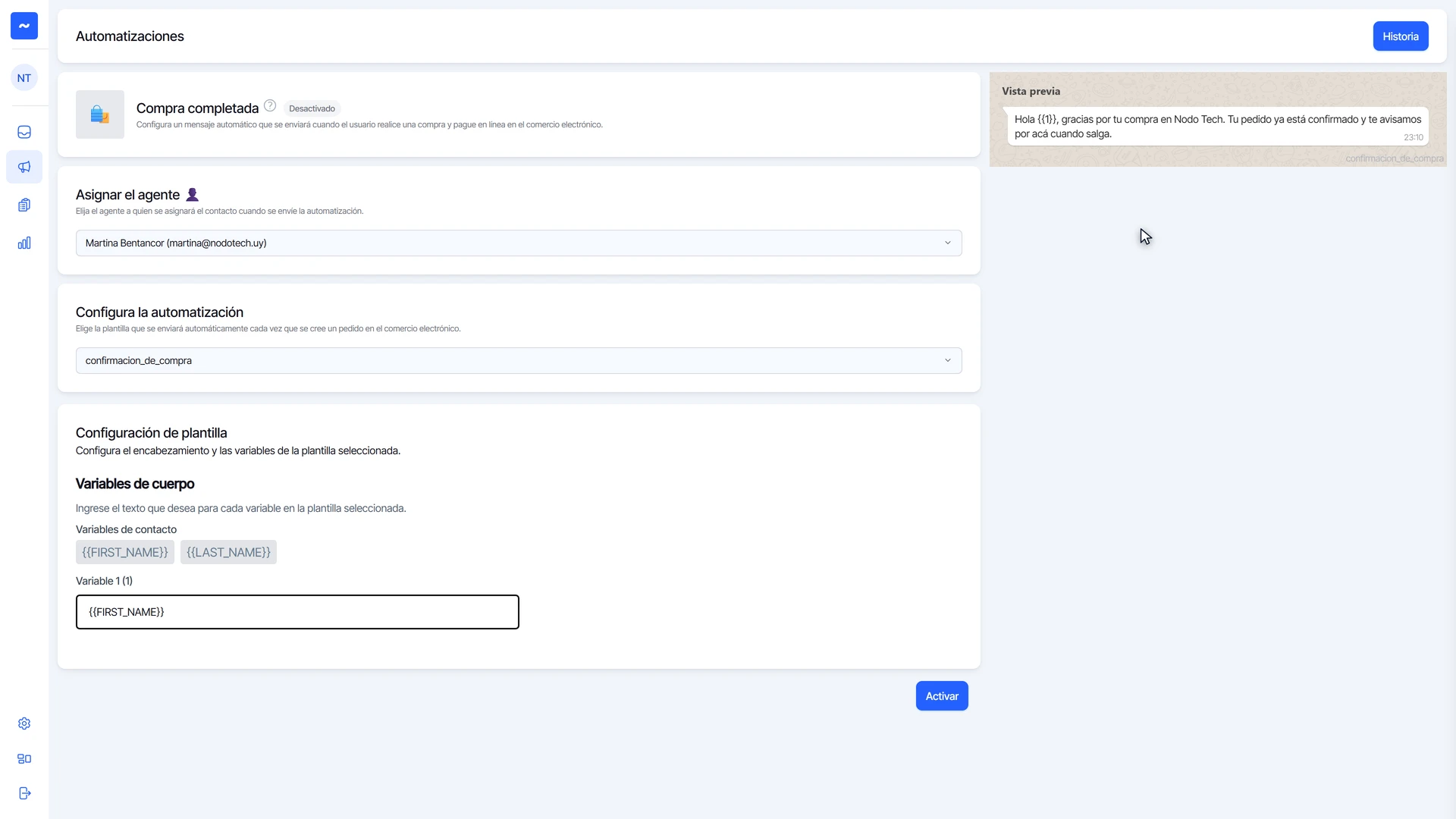Click the Variable 1 input field
Screen dimensions: 1456x819
click(297, 612)
